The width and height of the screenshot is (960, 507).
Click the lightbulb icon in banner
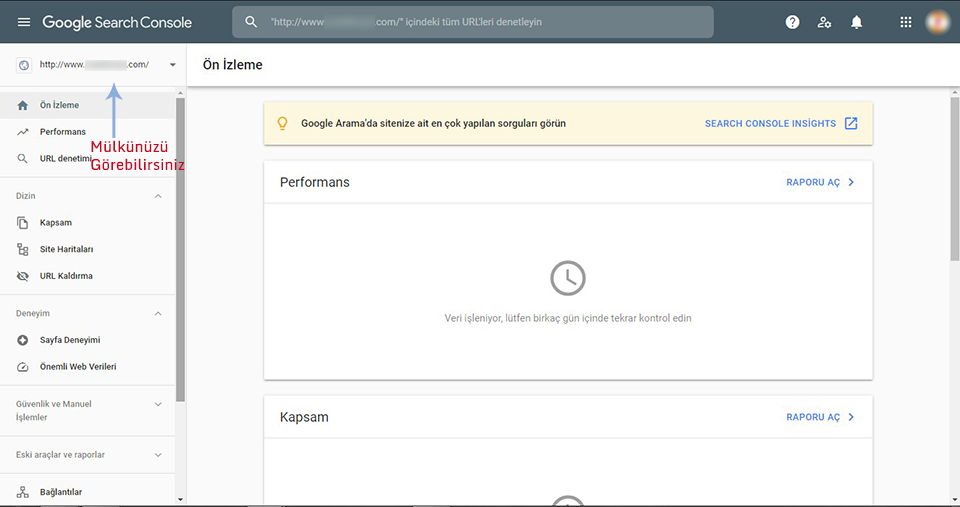282,123
